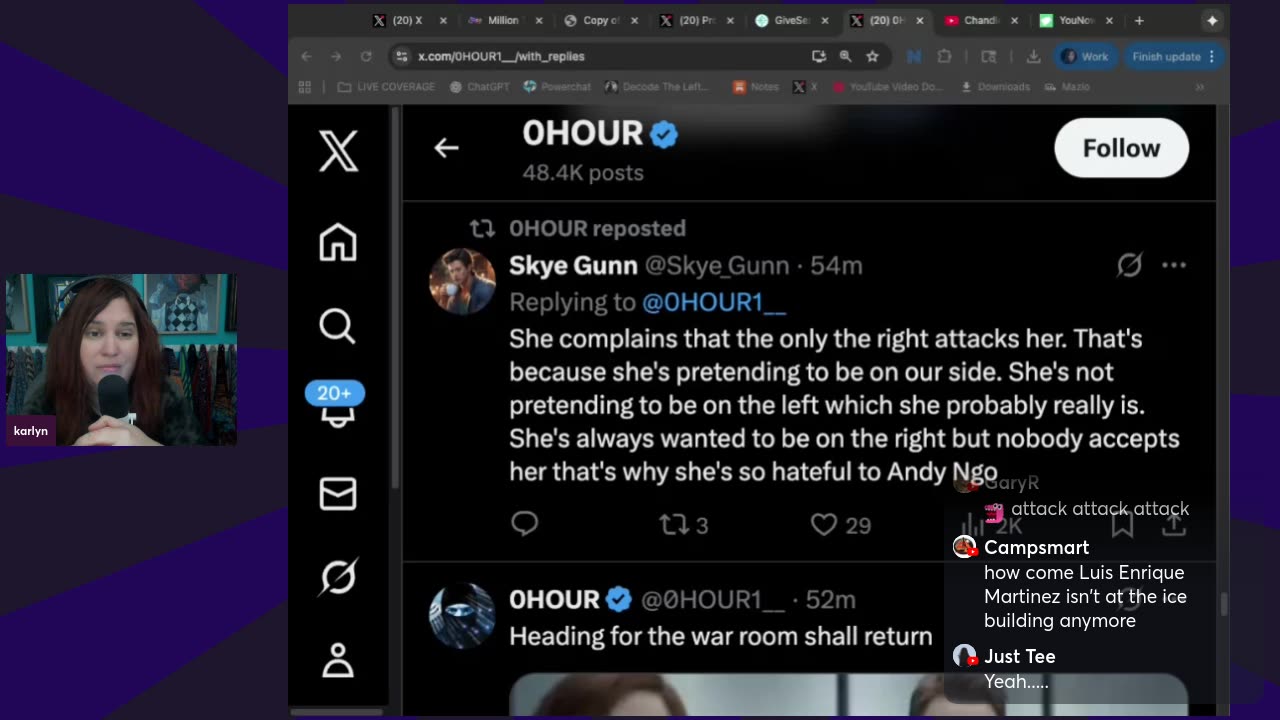The height and width of the screenshot is (720, 1280).
Task: Open the messages envelope icon
Action: tap(337, 493)
